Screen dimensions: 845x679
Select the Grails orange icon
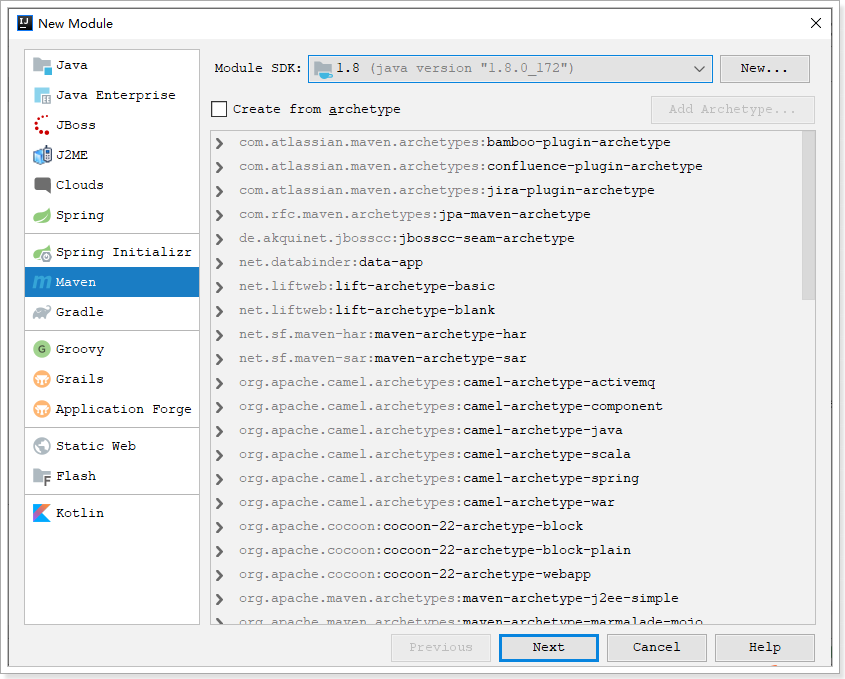tap(42, 379)
